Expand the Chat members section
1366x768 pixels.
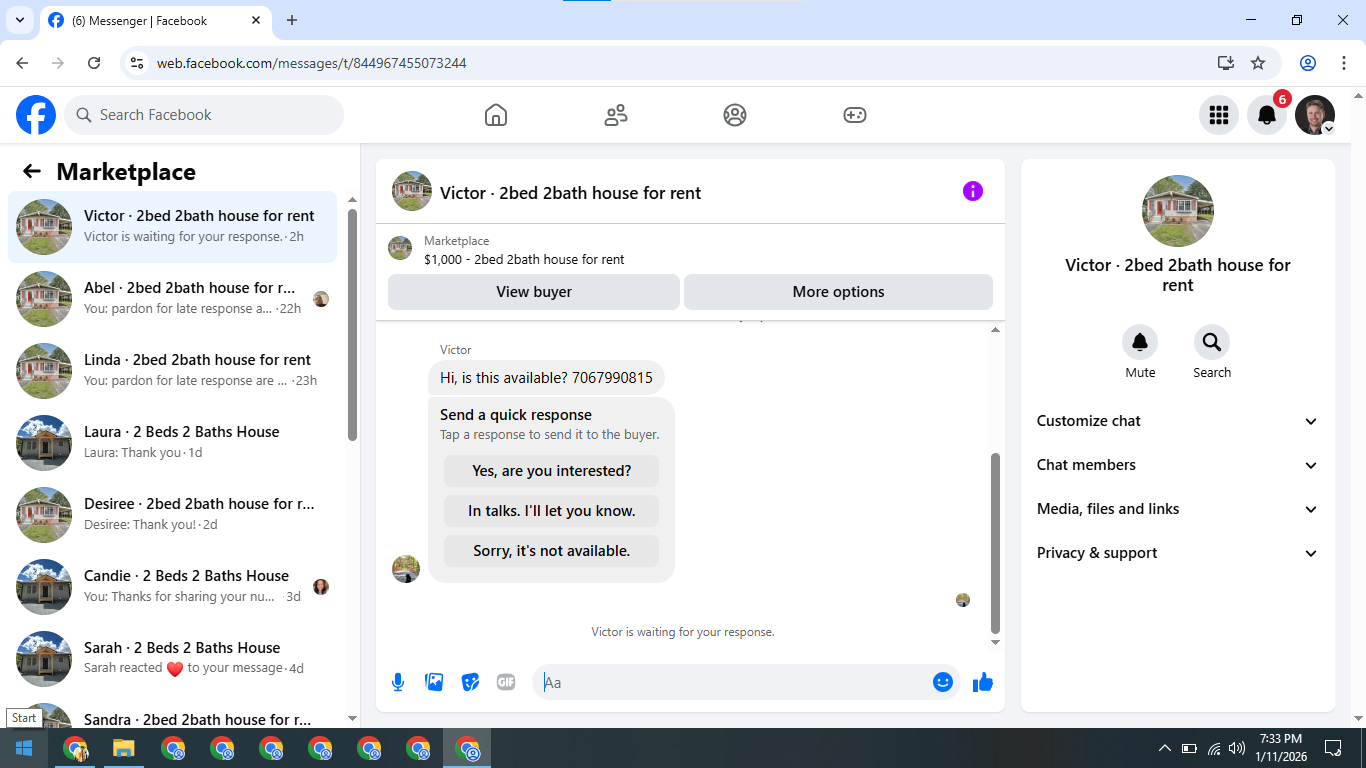click(1178, 465)
